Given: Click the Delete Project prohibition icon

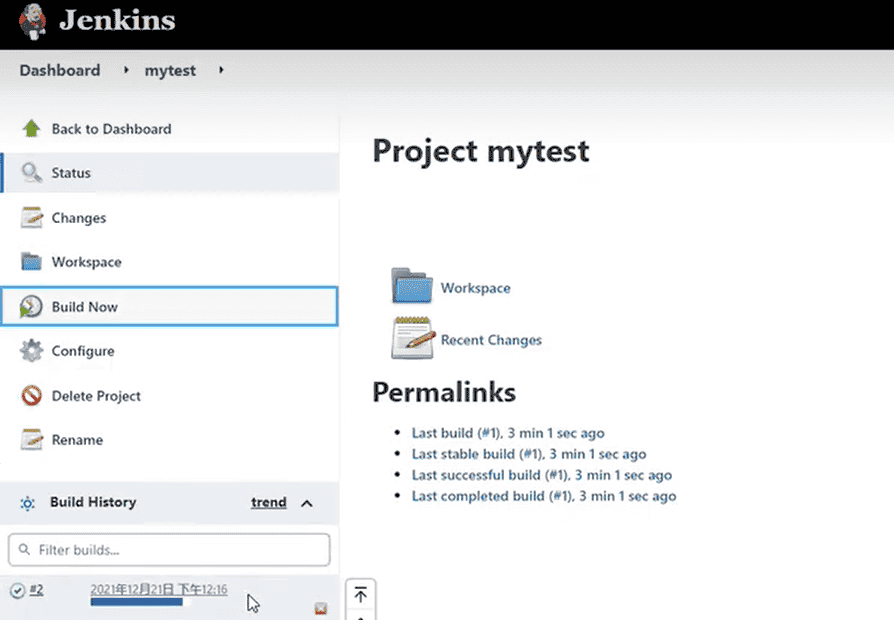Looking at the screenshot, I should point(32,396).
